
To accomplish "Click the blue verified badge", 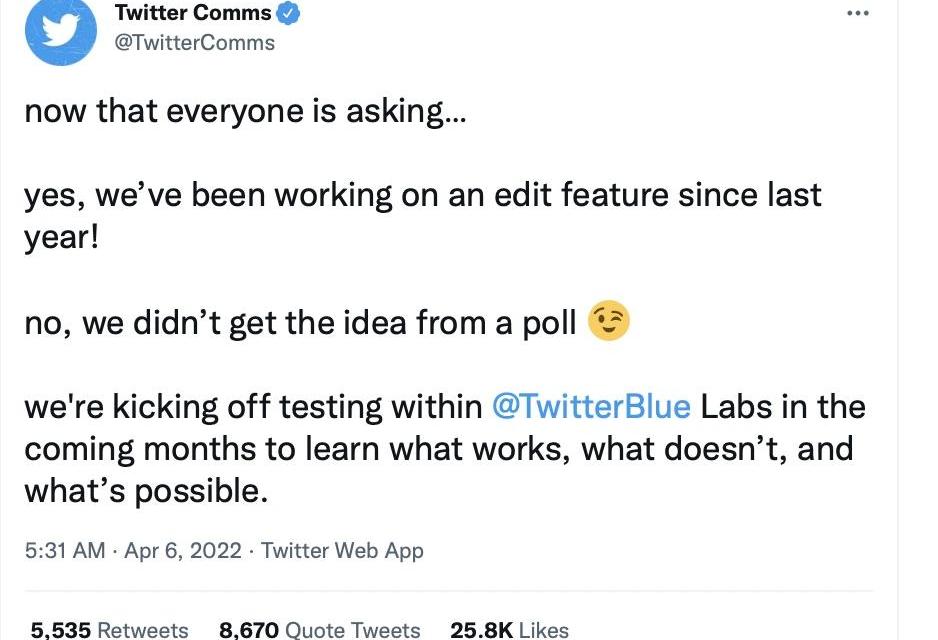I will coord(288,13).
